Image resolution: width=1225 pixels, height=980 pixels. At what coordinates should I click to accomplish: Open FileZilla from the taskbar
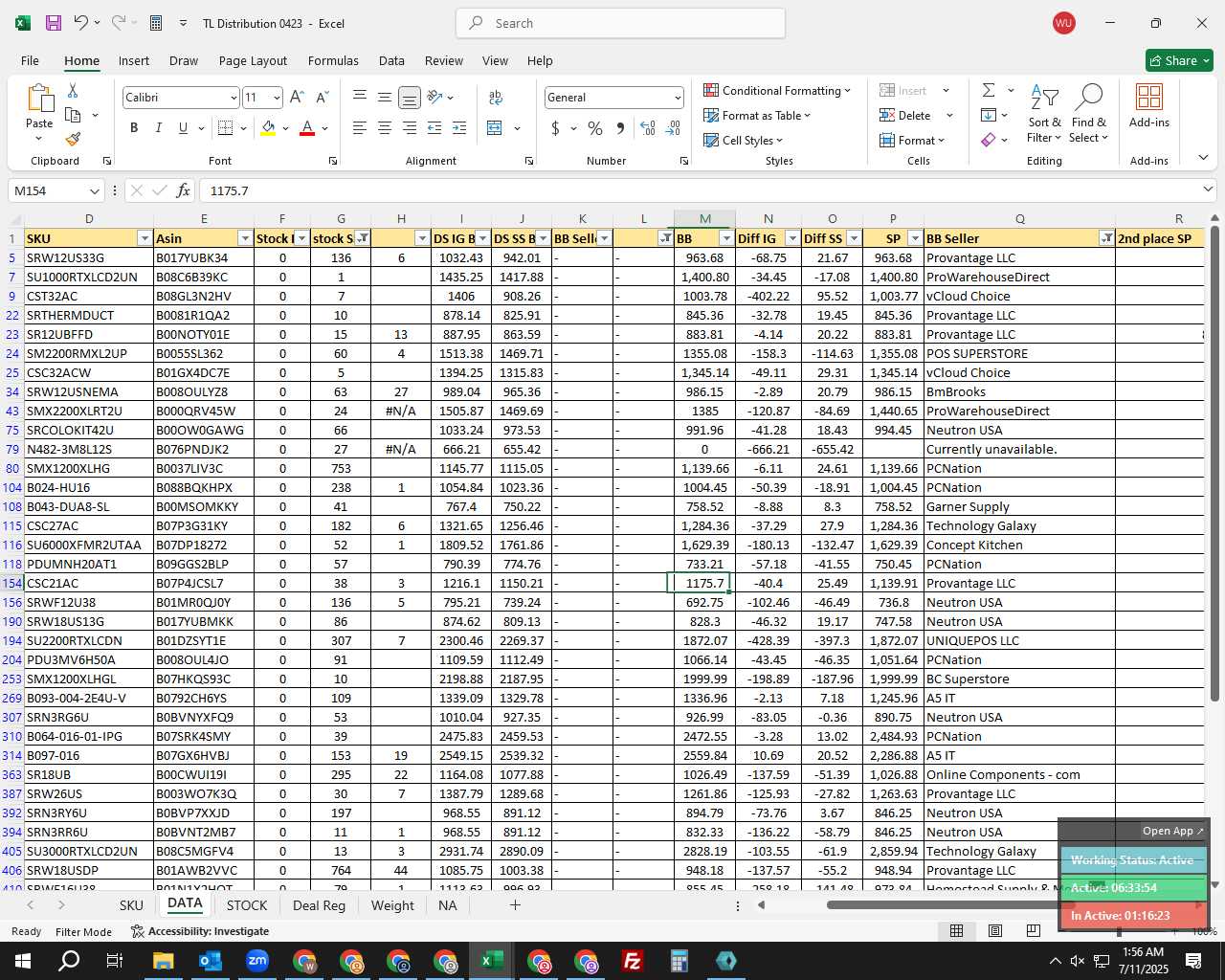pyautogui.click(x=633, y=961)
